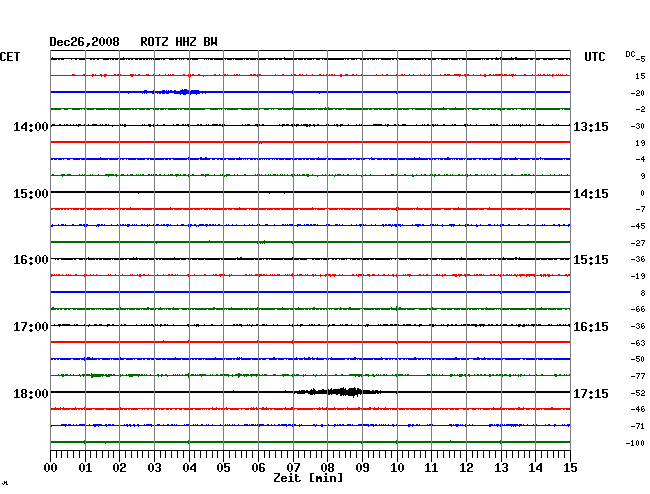Viewport: 650px width, 494px height.
Task: Select DC offset value -50
Action: 638,359
